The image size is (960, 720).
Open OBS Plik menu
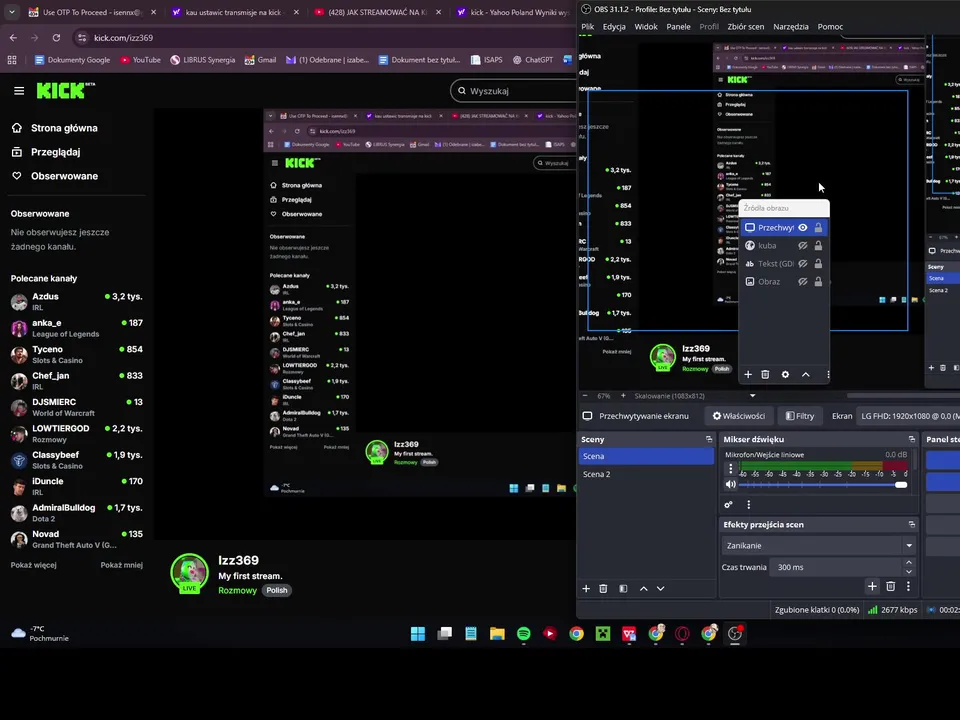[588, 26]
